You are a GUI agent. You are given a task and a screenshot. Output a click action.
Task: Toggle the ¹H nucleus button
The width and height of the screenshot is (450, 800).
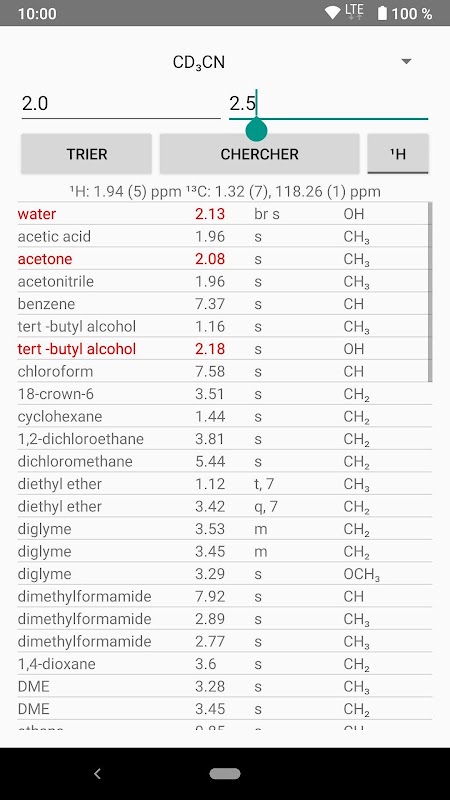click(398, 154)
